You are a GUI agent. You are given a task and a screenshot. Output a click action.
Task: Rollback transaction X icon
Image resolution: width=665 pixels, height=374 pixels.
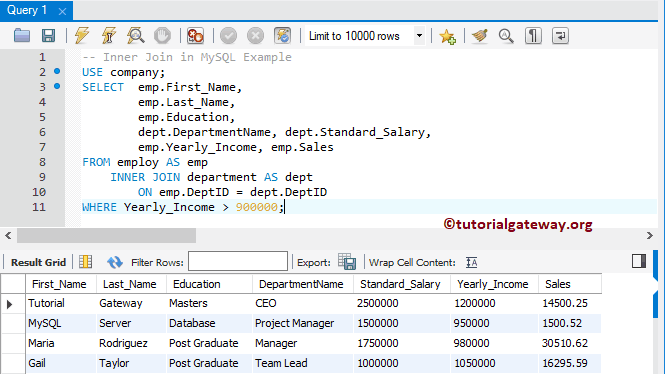[255, 36]
